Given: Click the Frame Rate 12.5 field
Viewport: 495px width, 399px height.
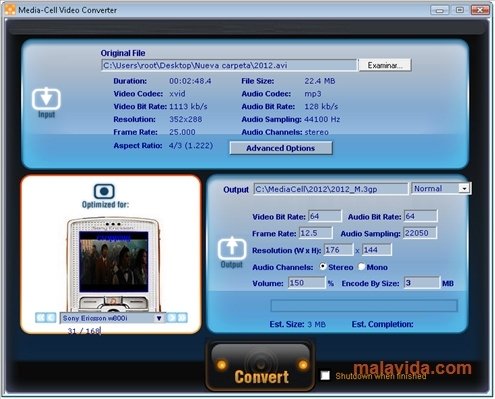Looking at the screenshot, I should point(316,233).
